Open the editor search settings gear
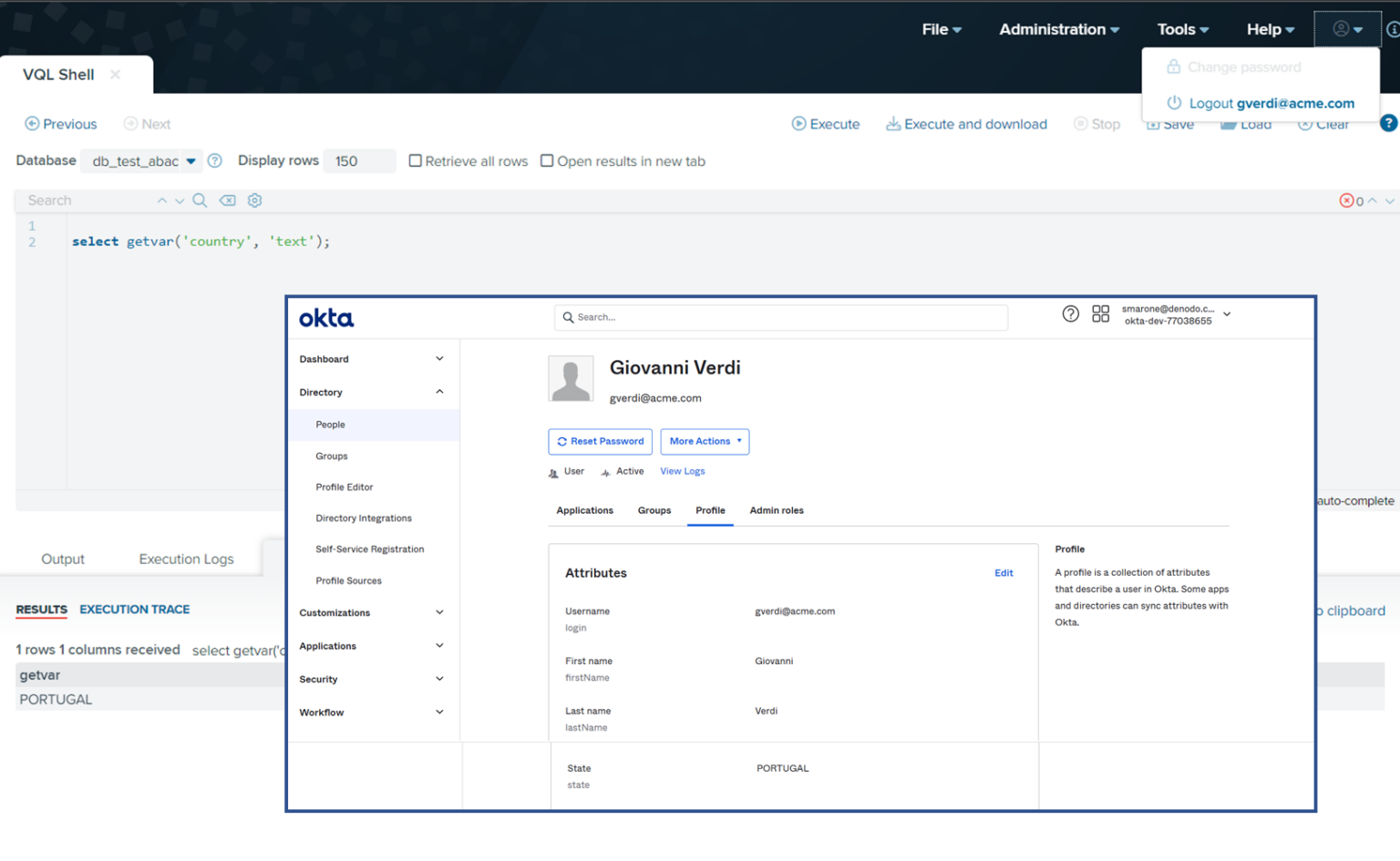 point(255,200)
